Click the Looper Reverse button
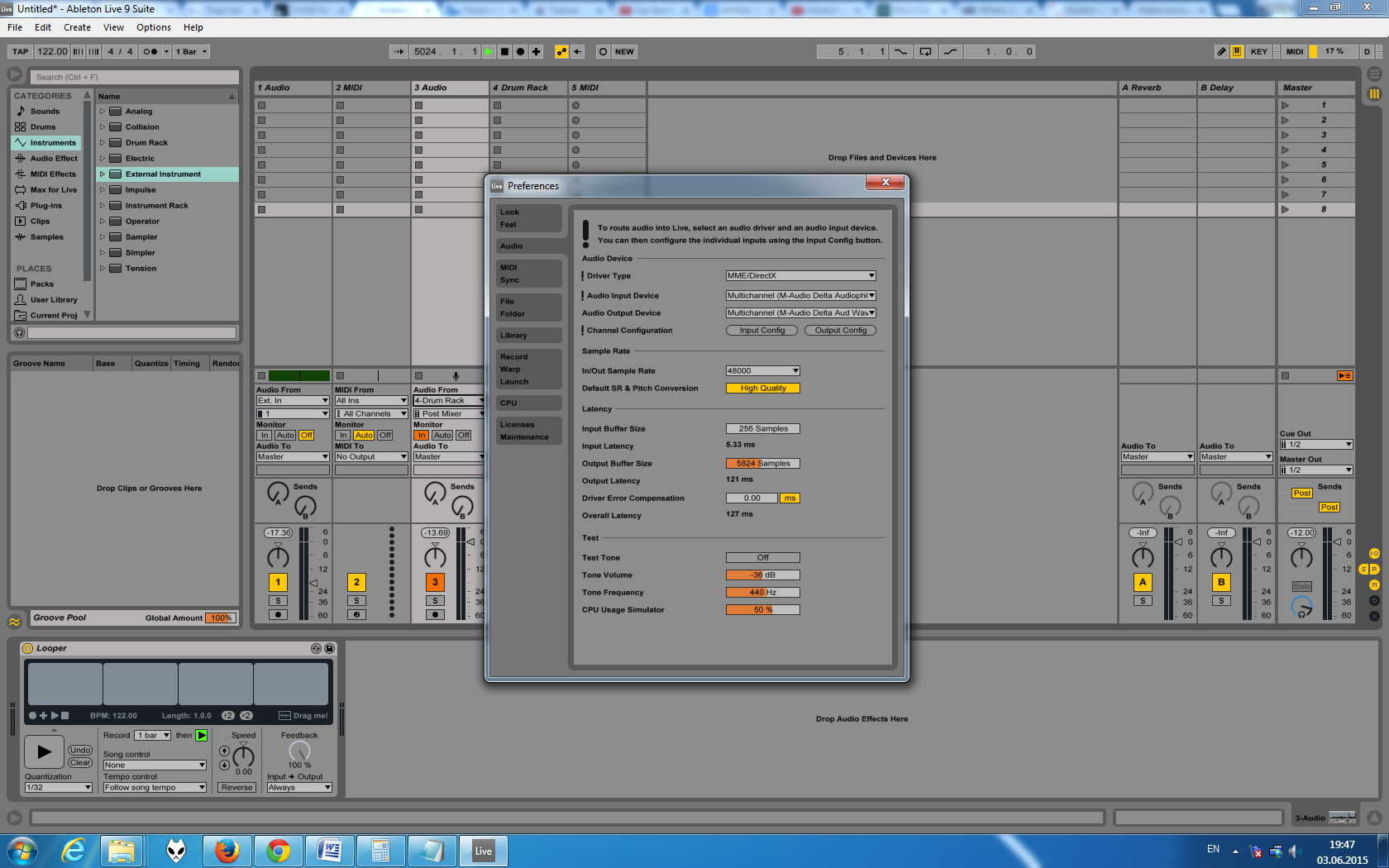 237,788
